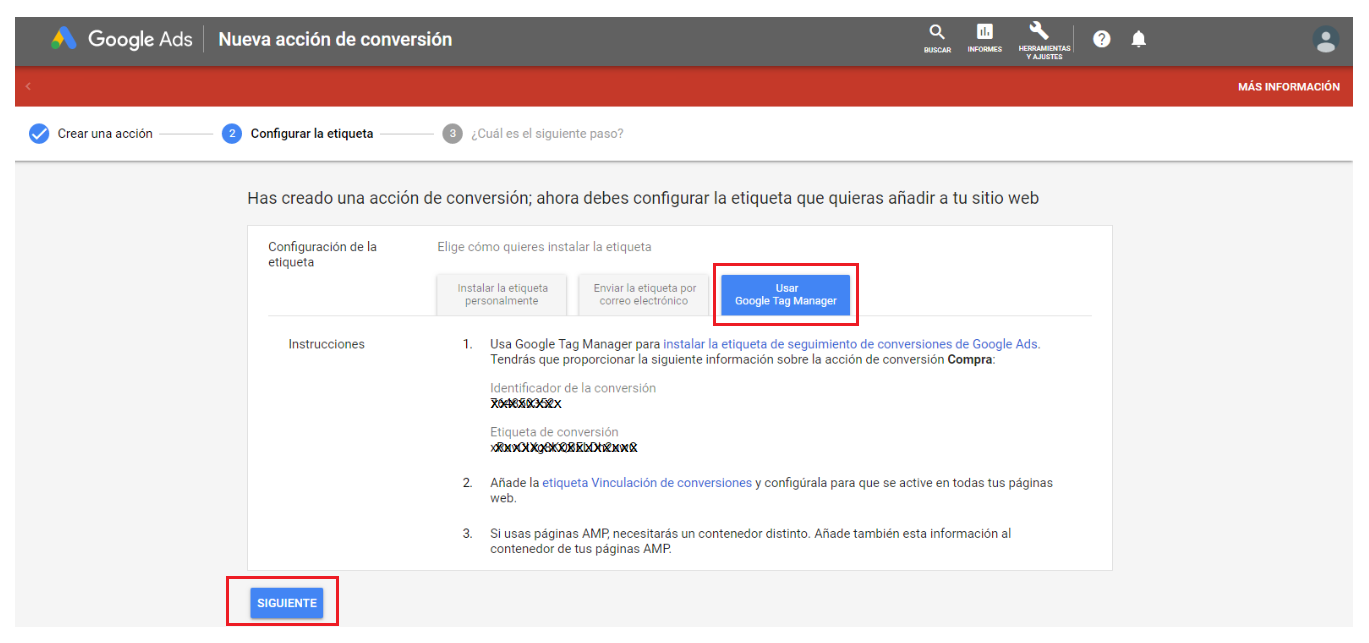This screenshot has width=1369, height=643.
Task: Select Enviar la etiqueta por correo electrónico tab
Action: tap(644, 294)
